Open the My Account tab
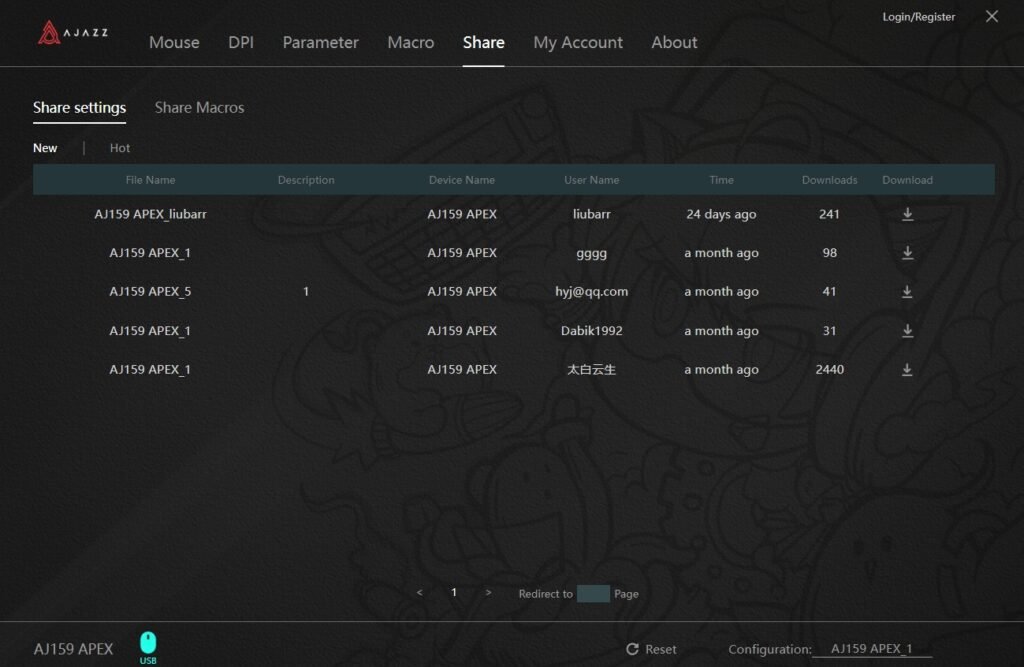 pos(578,42)
